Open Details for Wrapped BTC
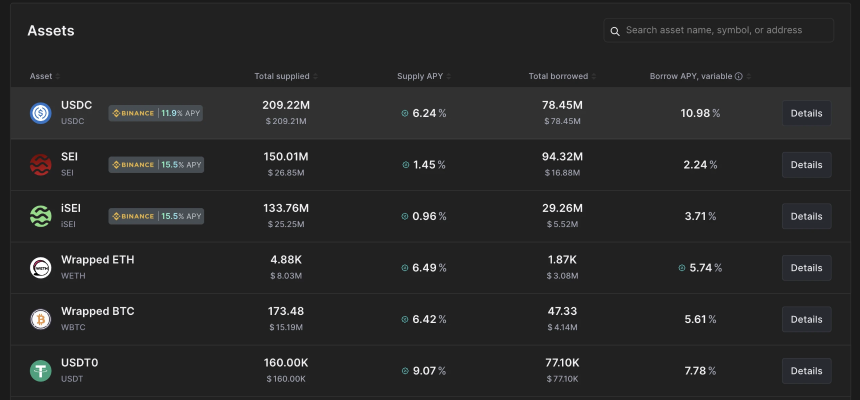The image size is (860, 400). [x=806, y=319]
